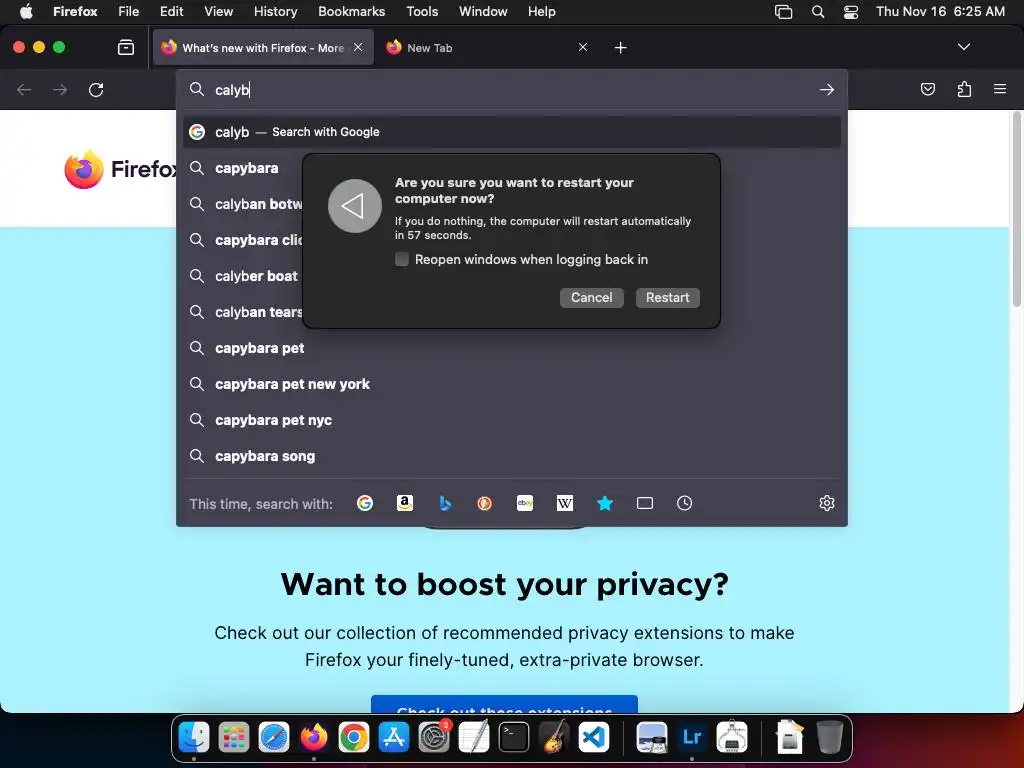The width and height of the screenshot is (1024, 768).
Task: Click the go arrow in address bar
Action: [827, 89]
